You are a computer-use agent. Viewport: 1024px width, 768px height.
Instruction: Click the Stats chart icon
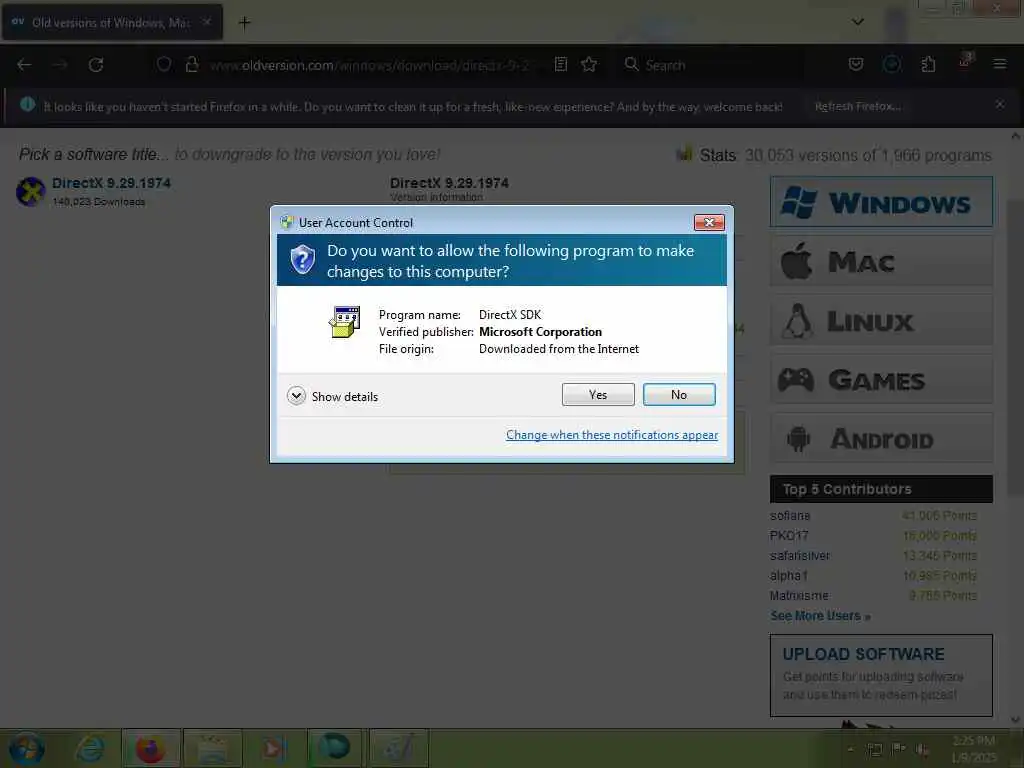[x=684, y=153]
